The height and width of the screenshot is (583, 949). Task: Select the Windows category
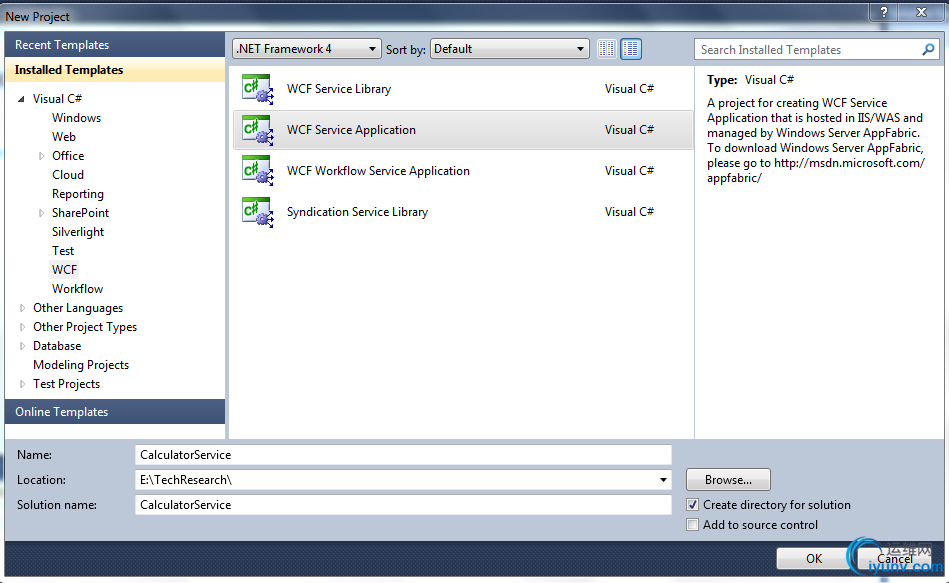pyautogui.click(x=76, y=118)
